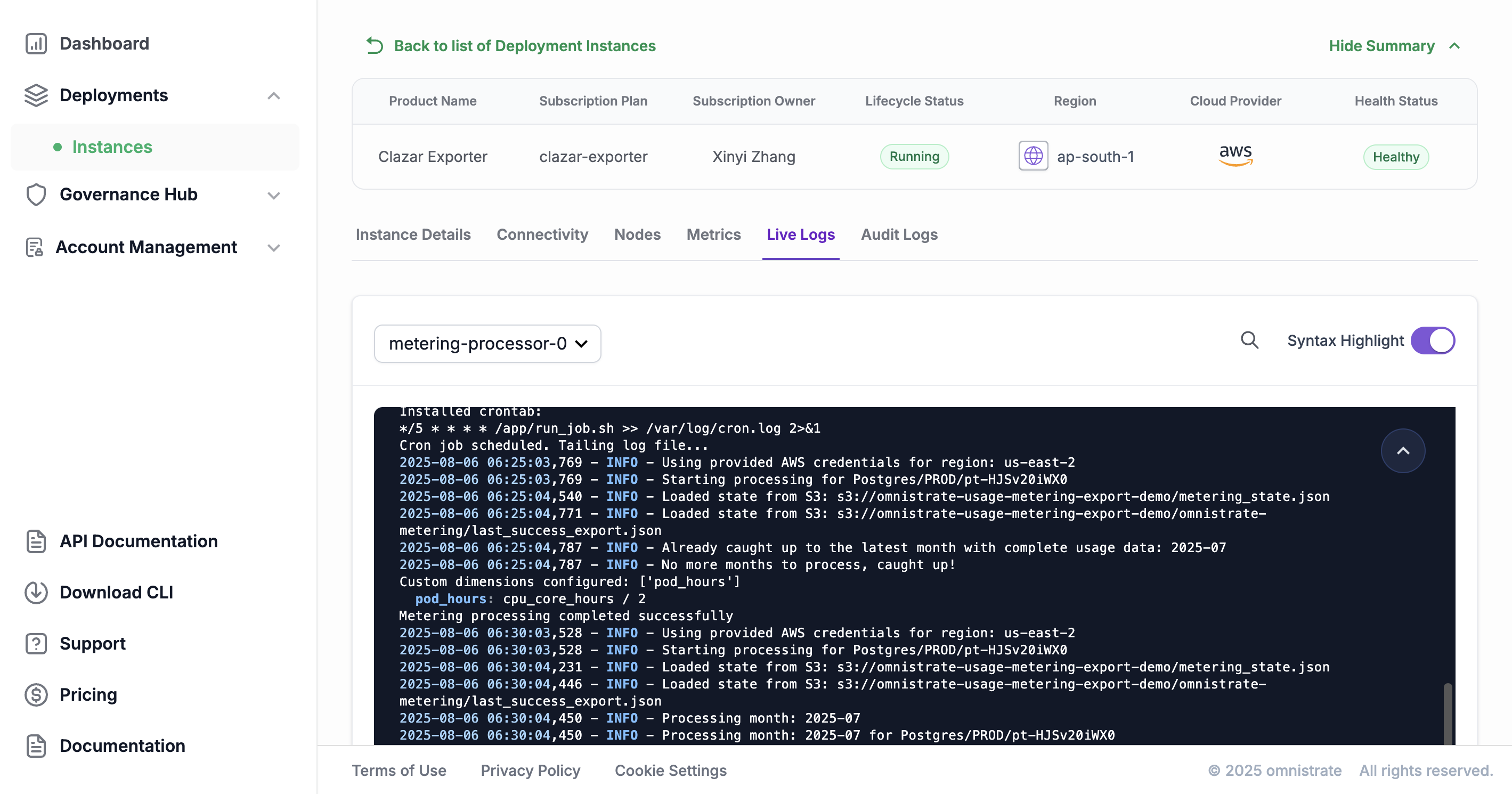
Task: Switch to the Instance Details tab
Action: (413, 234)
